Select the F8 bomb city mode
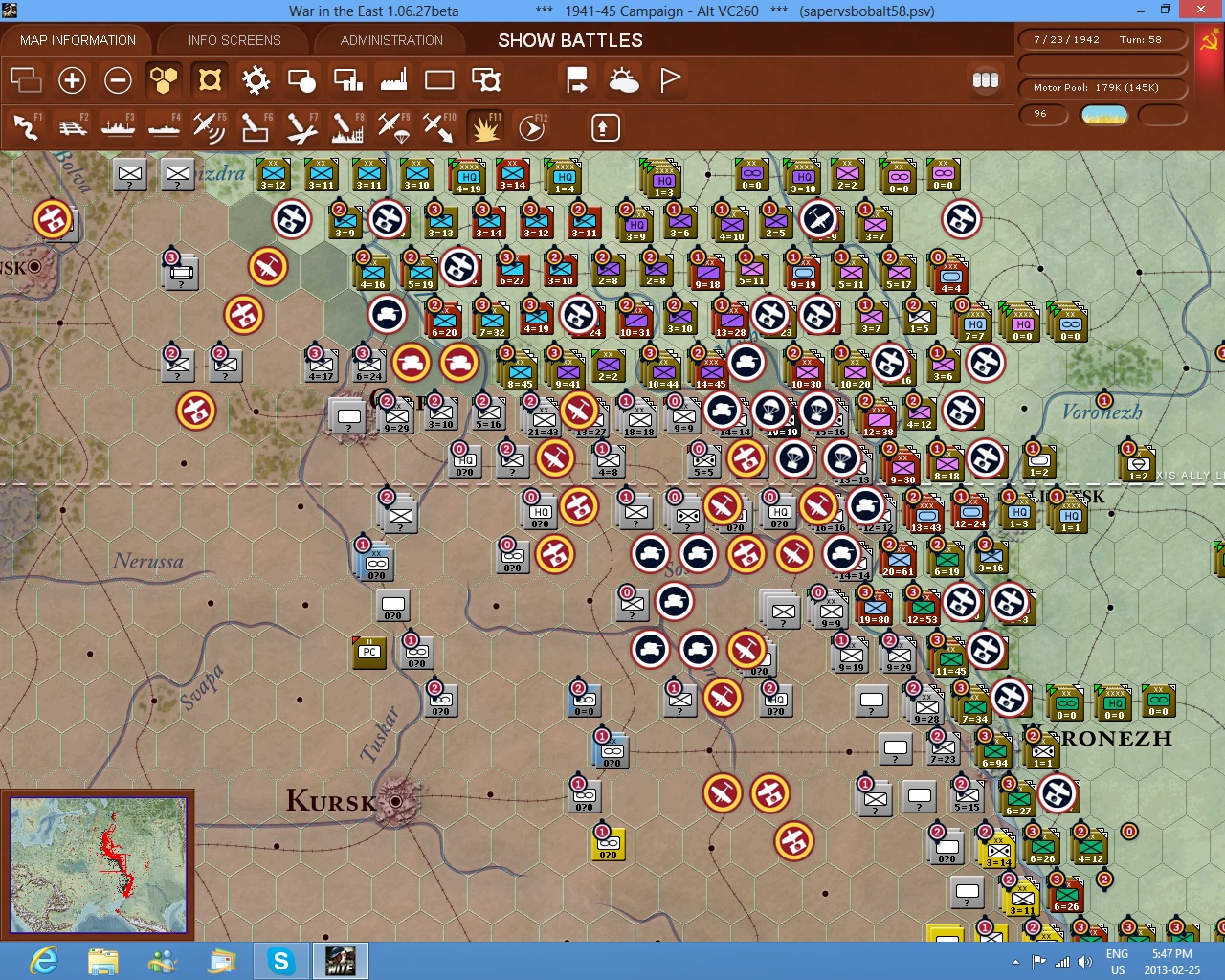The height and width of the screenshot is (980, 1225). pyautogui.click(x=347, y=126)
